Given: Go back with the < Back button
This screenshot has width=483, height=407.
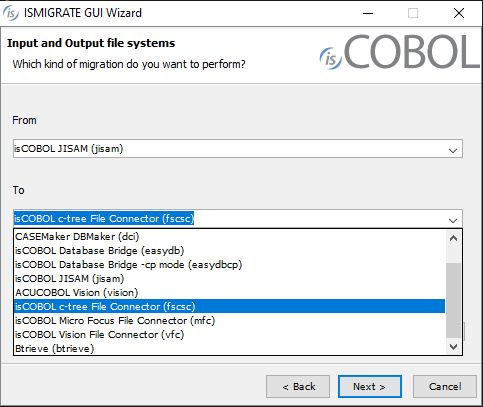Looking at the screenshot, I should point(298,387).
